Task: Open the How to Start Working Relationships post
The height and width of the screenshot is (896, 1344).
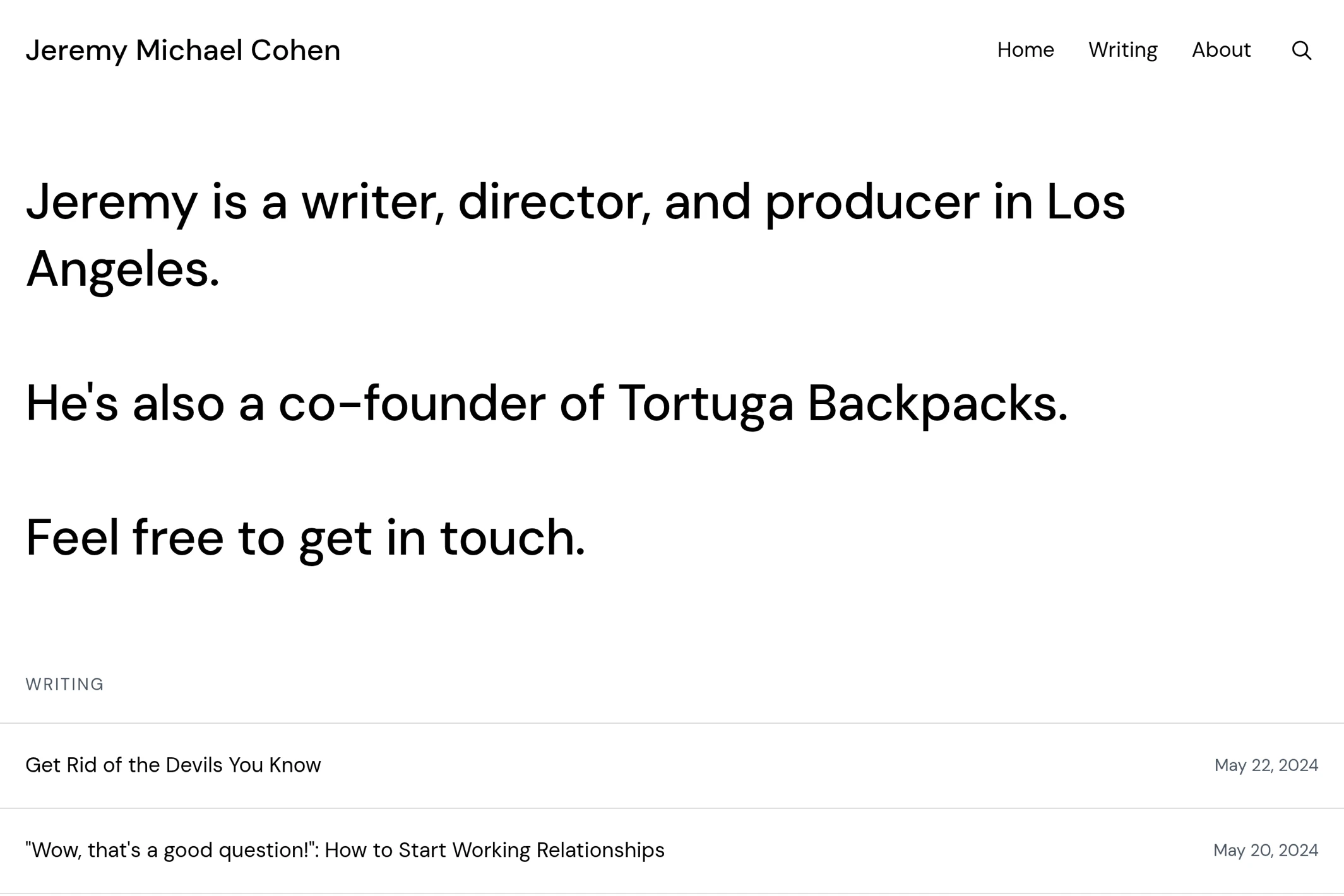Action: click(345, 850)
